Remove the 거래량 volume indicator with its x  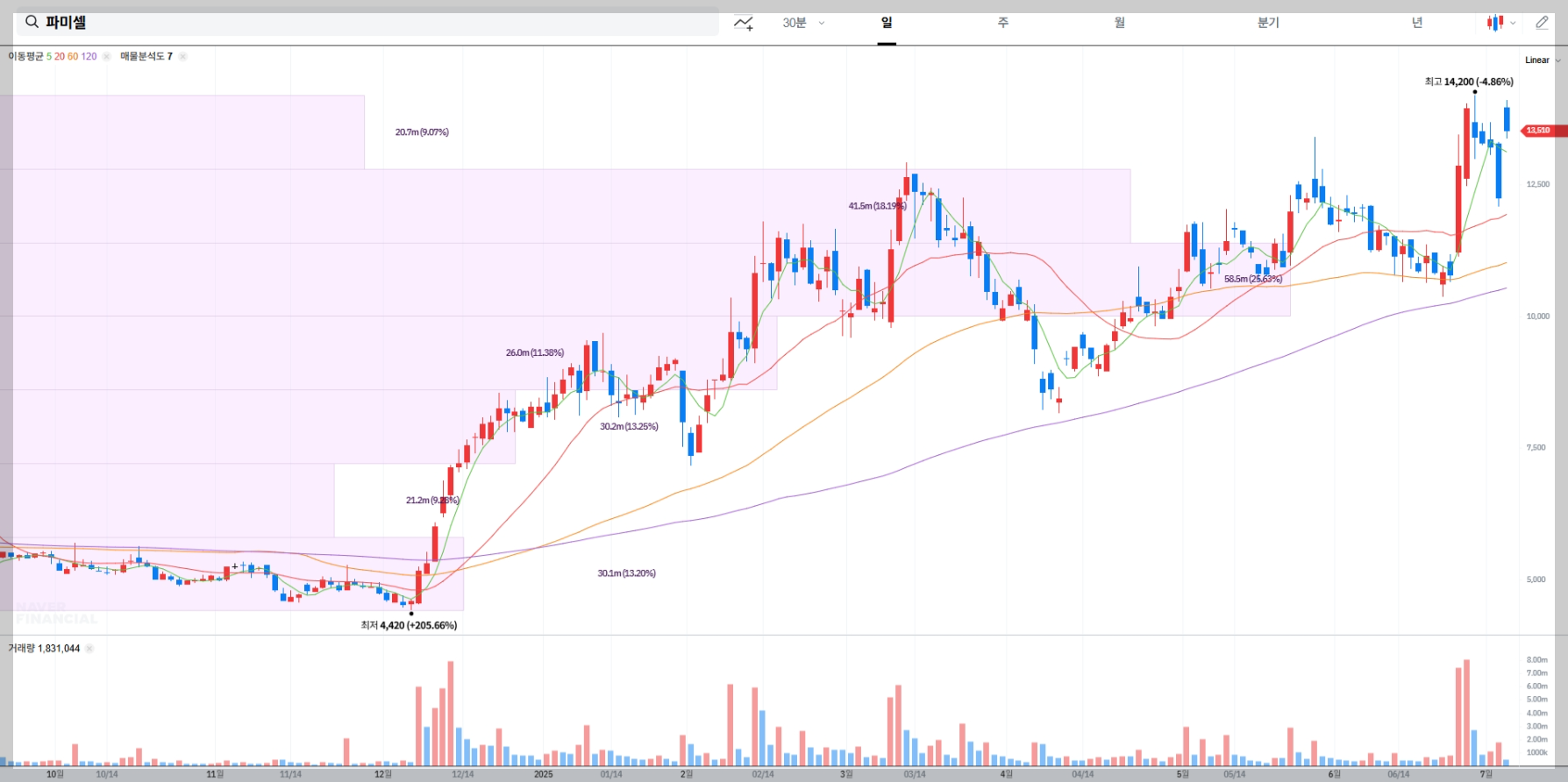89,649
